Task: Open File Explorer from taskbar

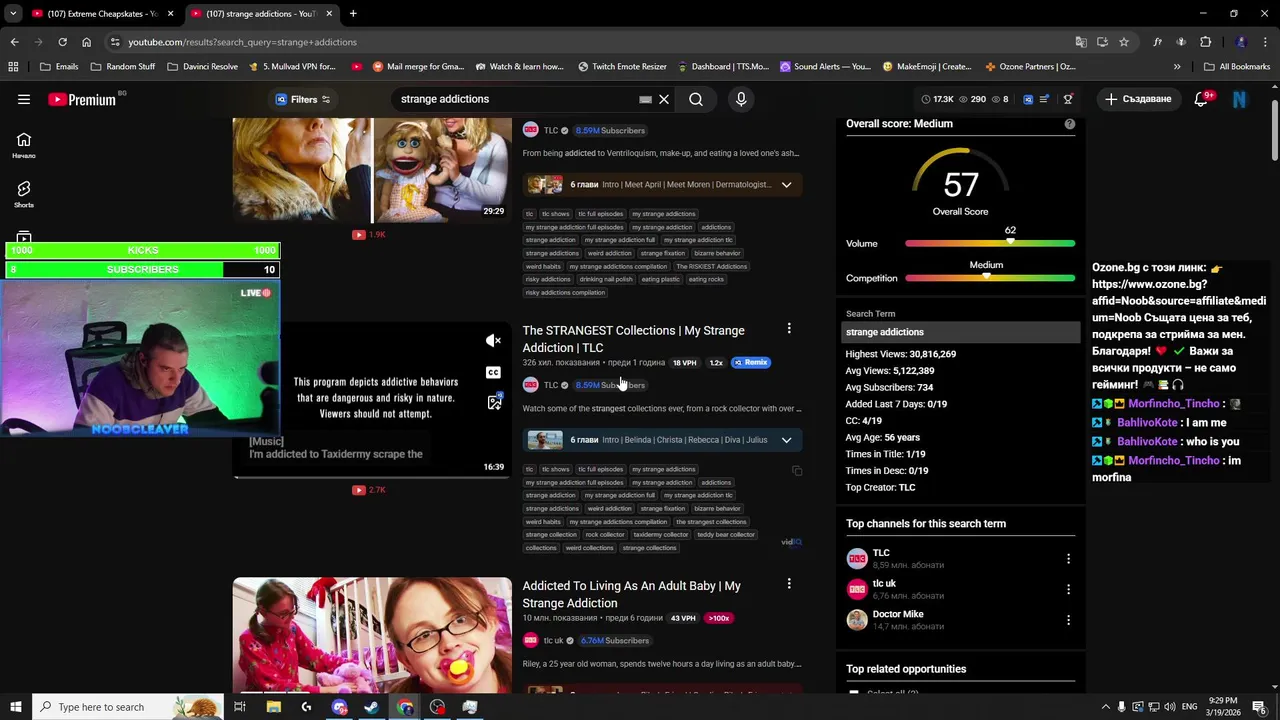Action: pos(273,707)
